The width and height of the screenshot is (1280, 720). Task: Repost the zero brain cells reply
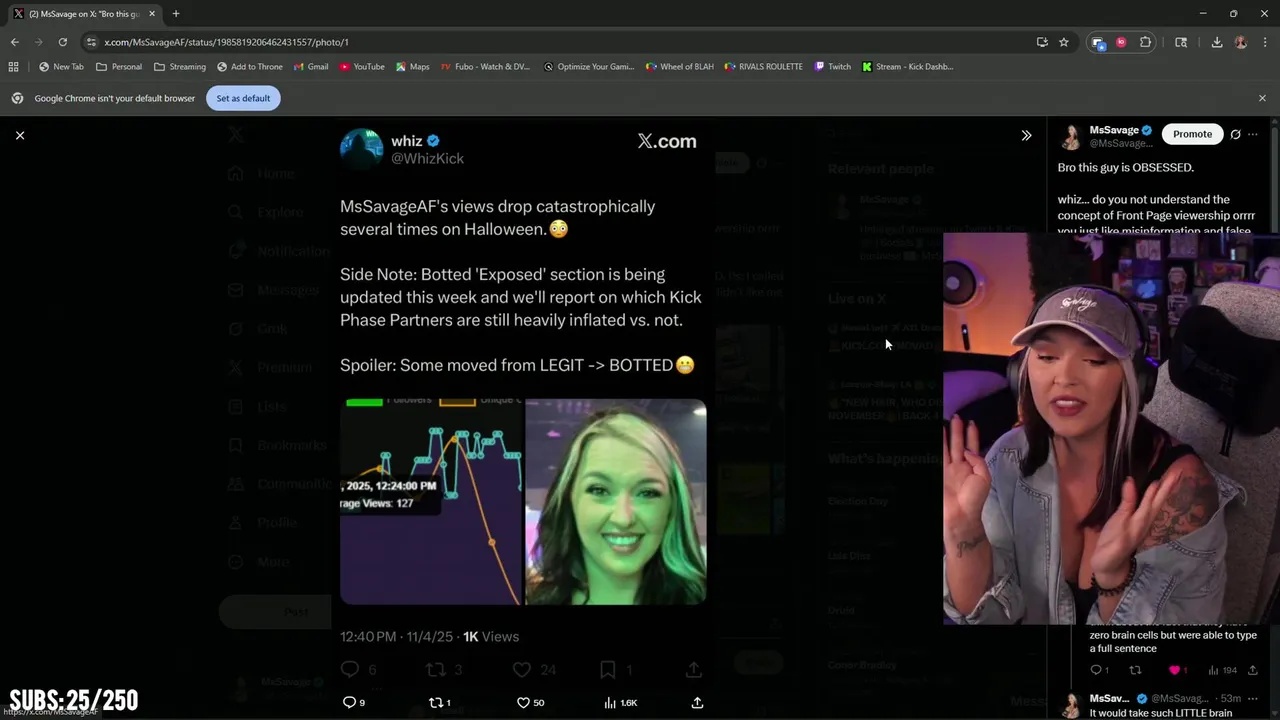pyautogui.click(x=1135, y=670)
